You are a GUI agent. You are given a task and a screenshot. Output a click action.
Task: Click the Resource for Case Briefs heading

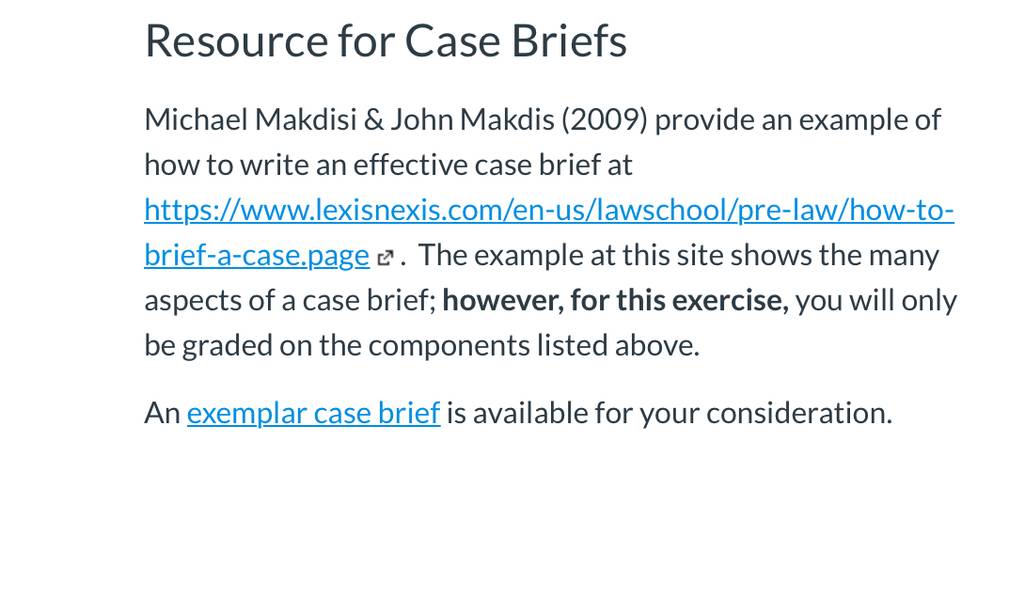[x=385, y=41]
